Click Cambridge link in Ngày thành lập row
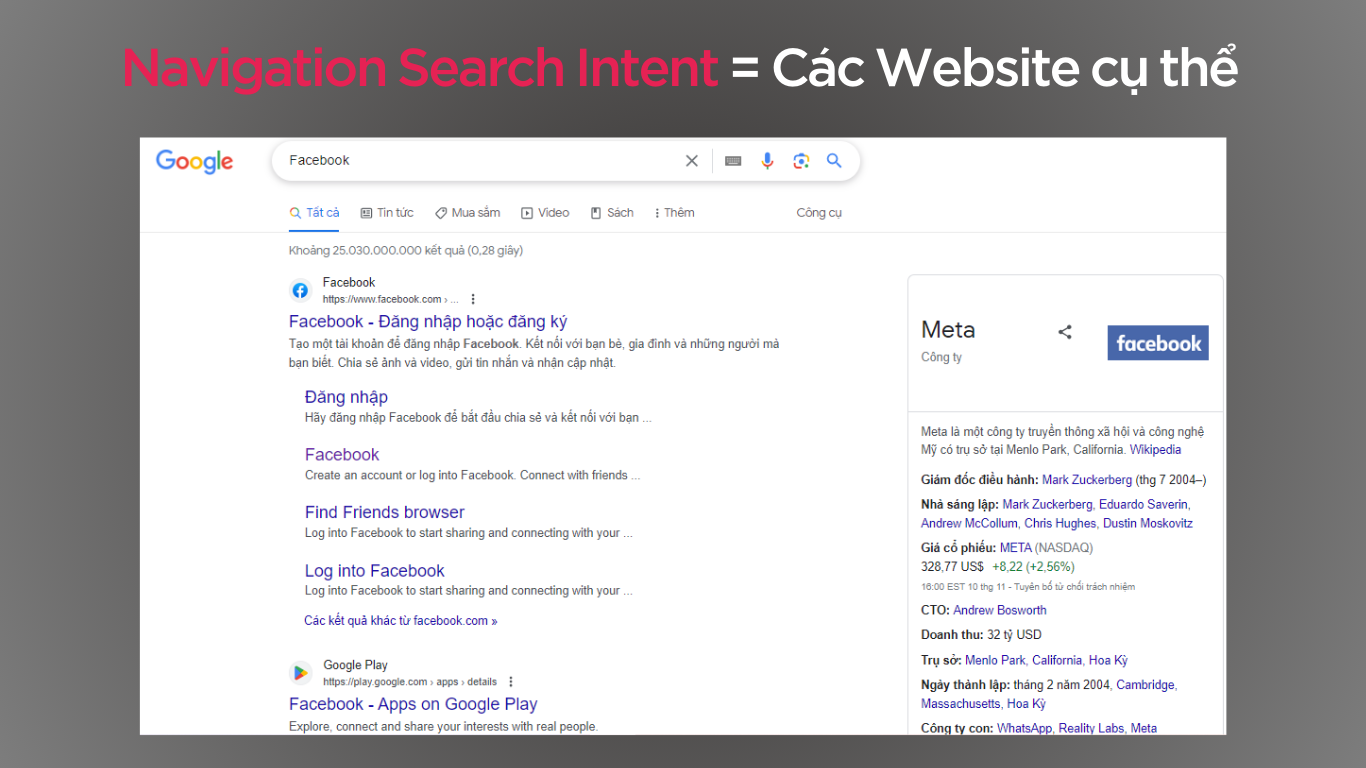This screenshot has width=1366, height=768. coord(1146,686)
